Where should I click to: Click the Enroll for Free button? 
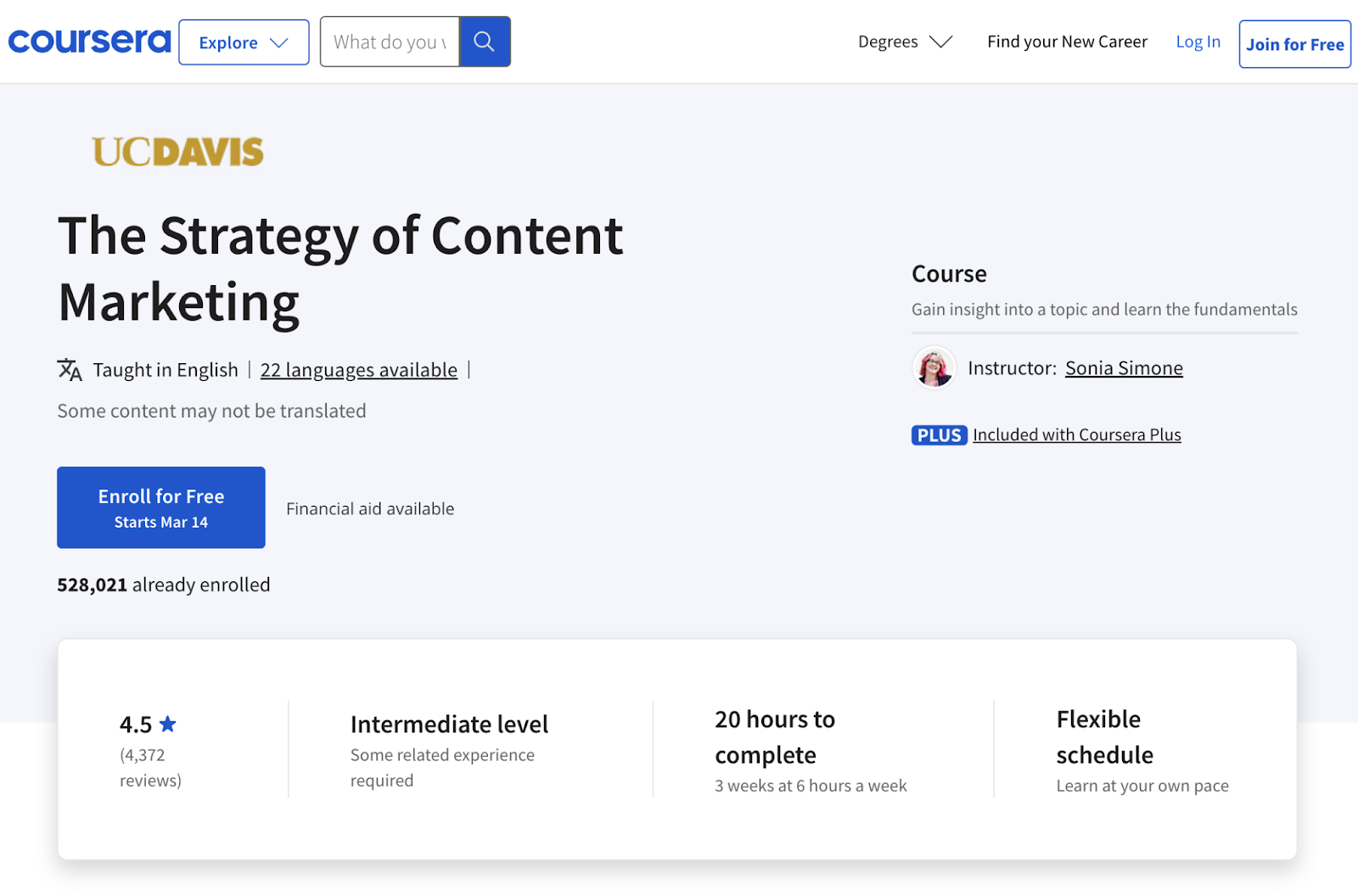coord(160,507)
